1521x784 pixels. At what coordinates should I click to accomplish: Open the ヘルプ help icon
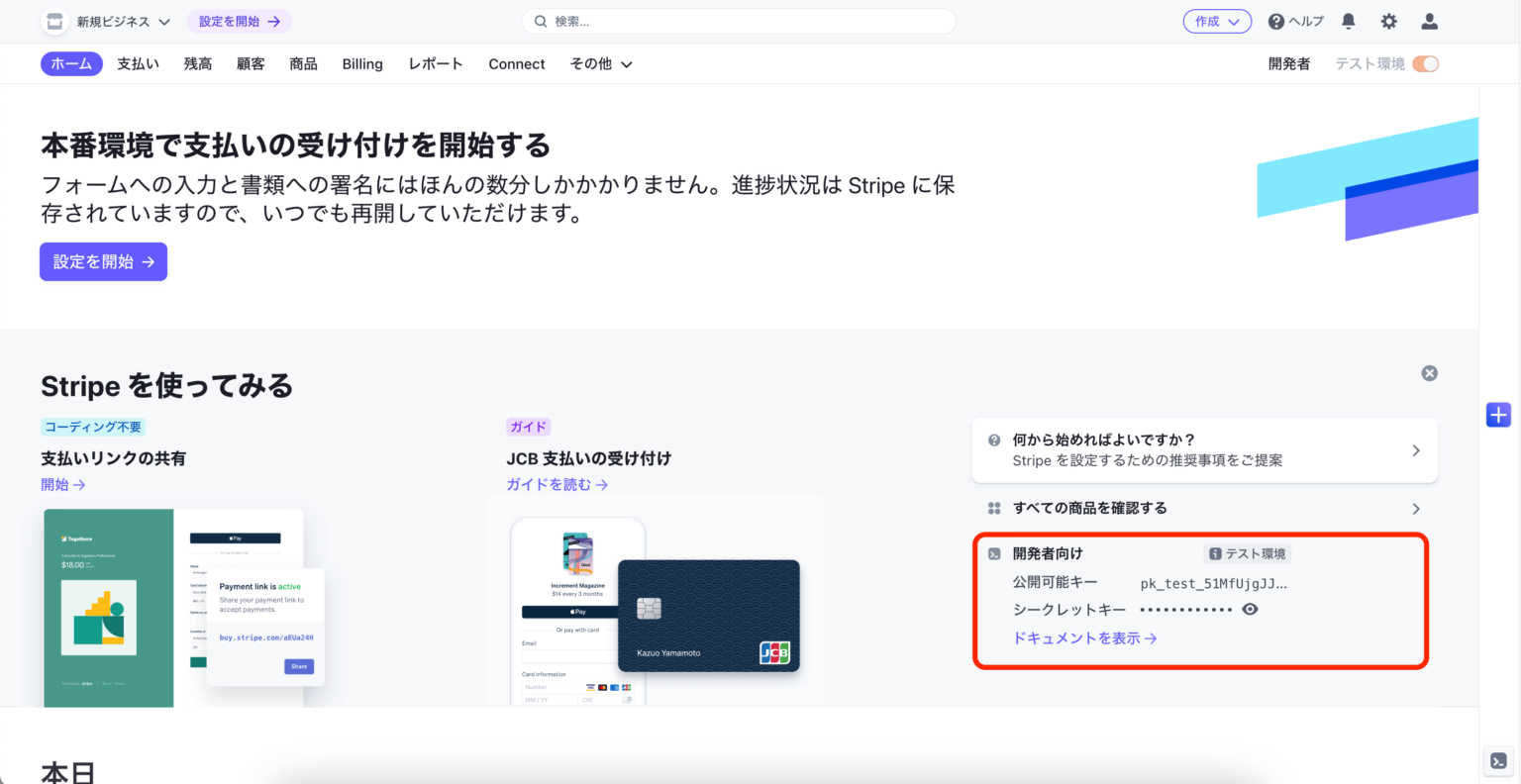click(1276, 21)
